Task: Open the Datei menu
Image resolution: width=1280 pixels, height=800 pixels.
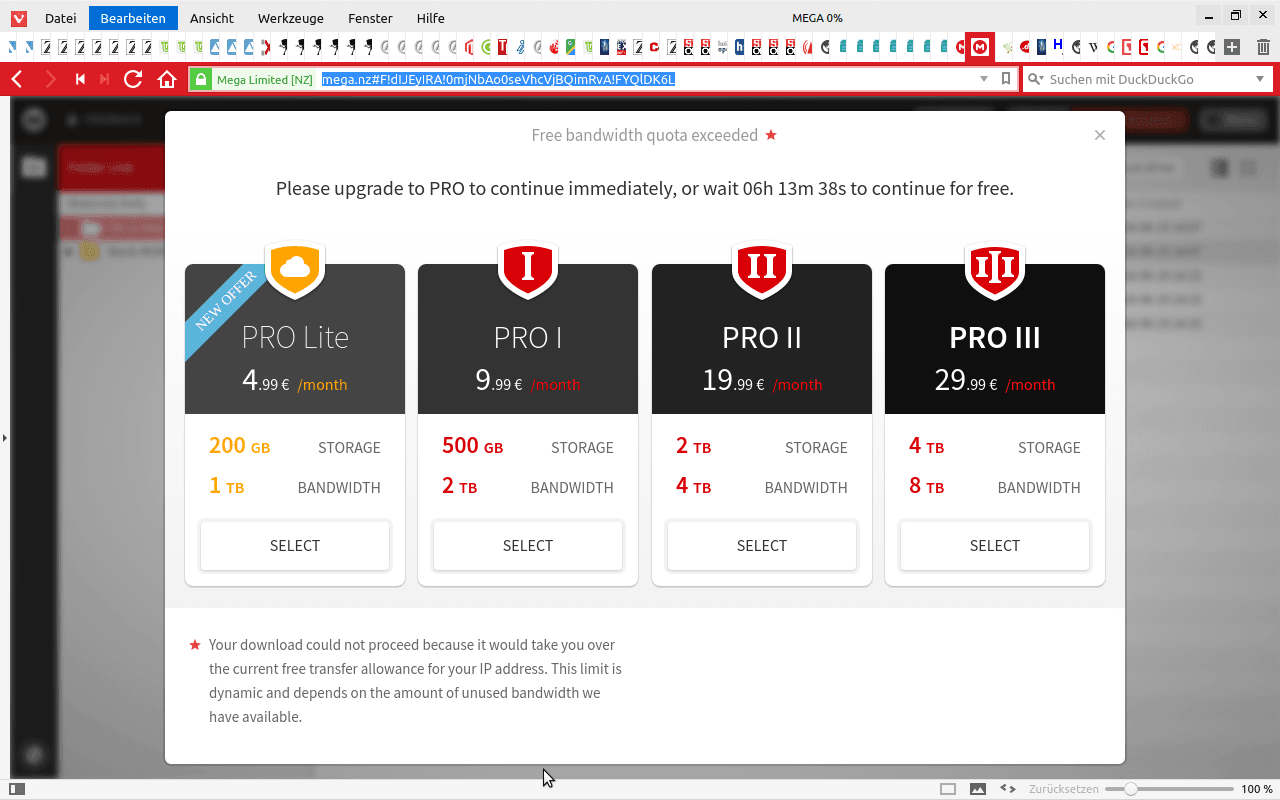Action: [x=61, y=18]
